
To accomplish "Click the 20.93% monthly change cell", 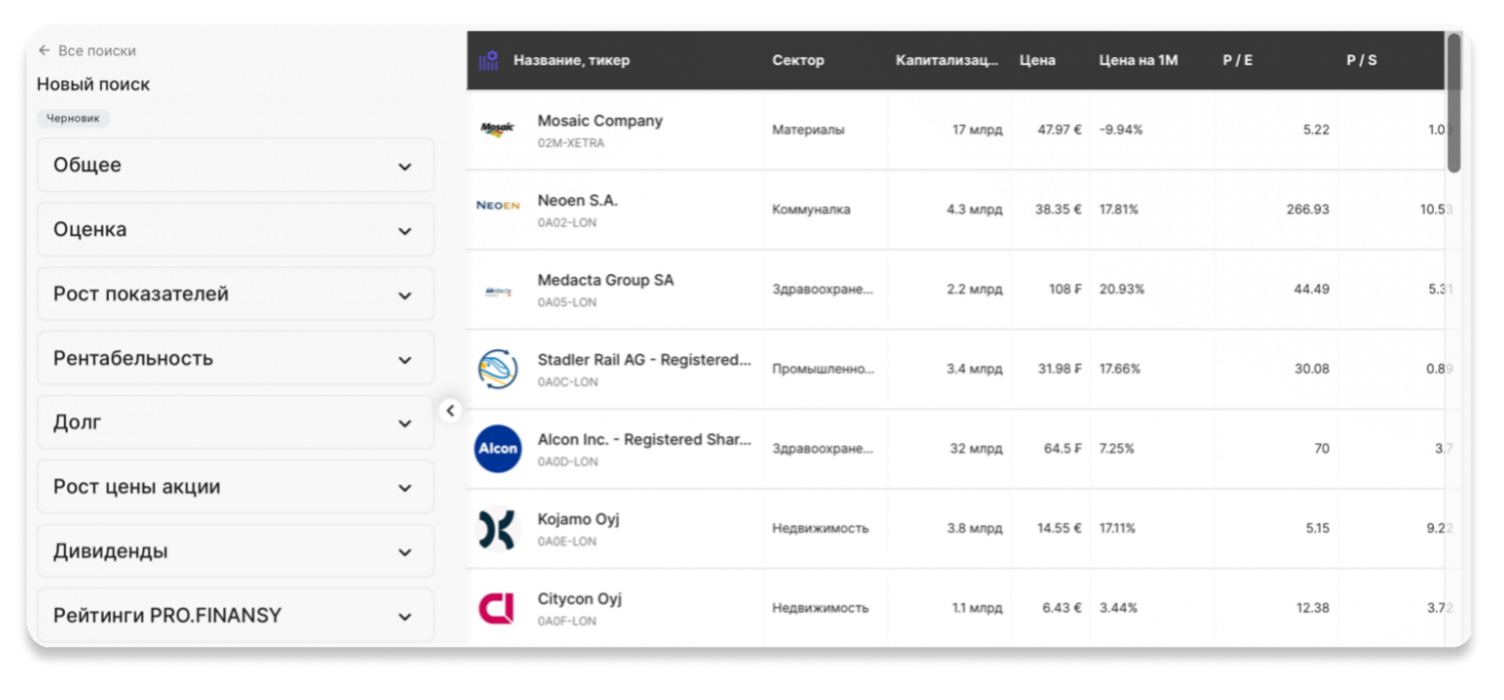I will click(1122, 289).
